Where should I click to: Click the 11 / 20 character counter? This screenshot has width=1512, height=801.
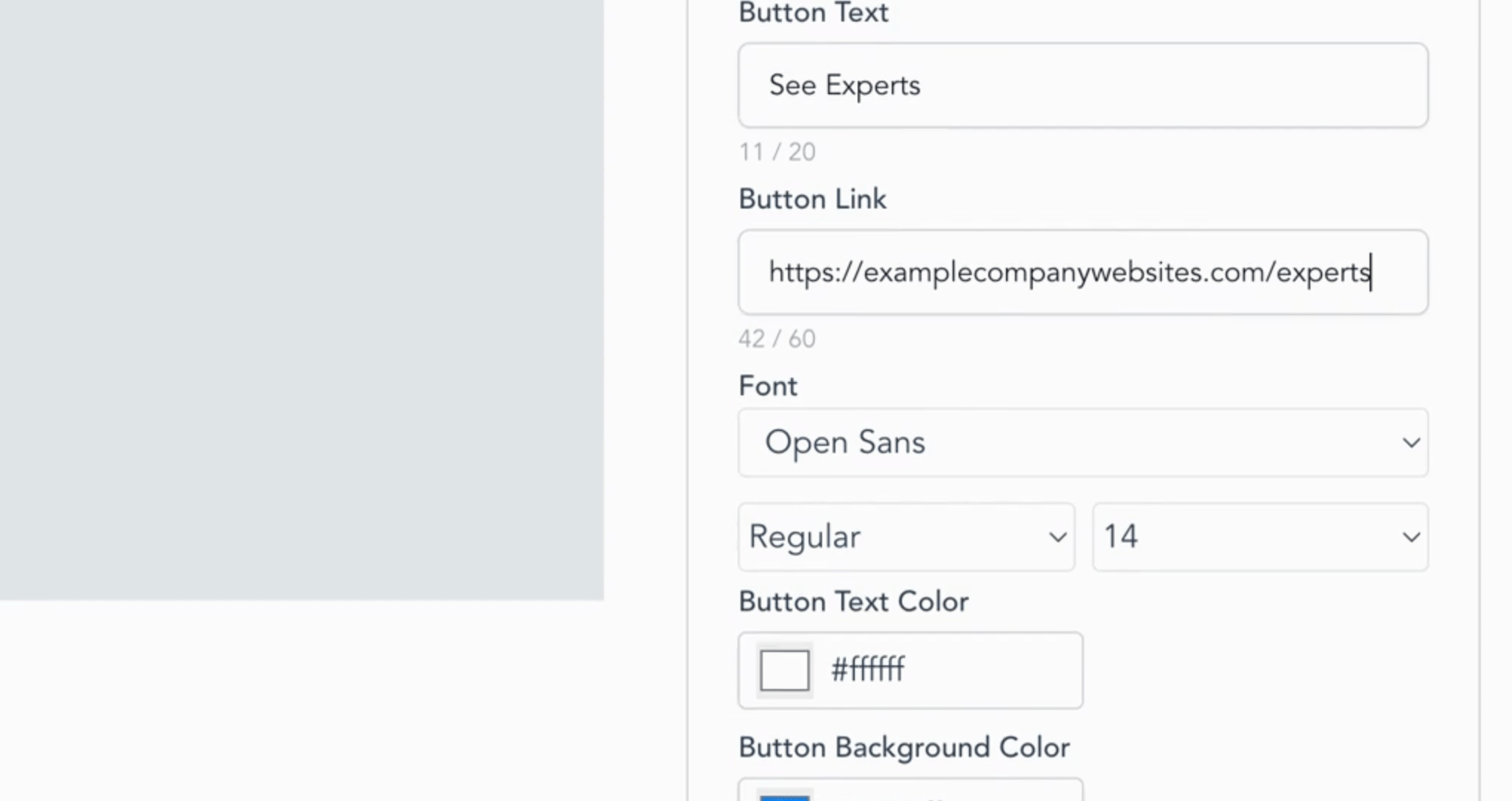777,152
